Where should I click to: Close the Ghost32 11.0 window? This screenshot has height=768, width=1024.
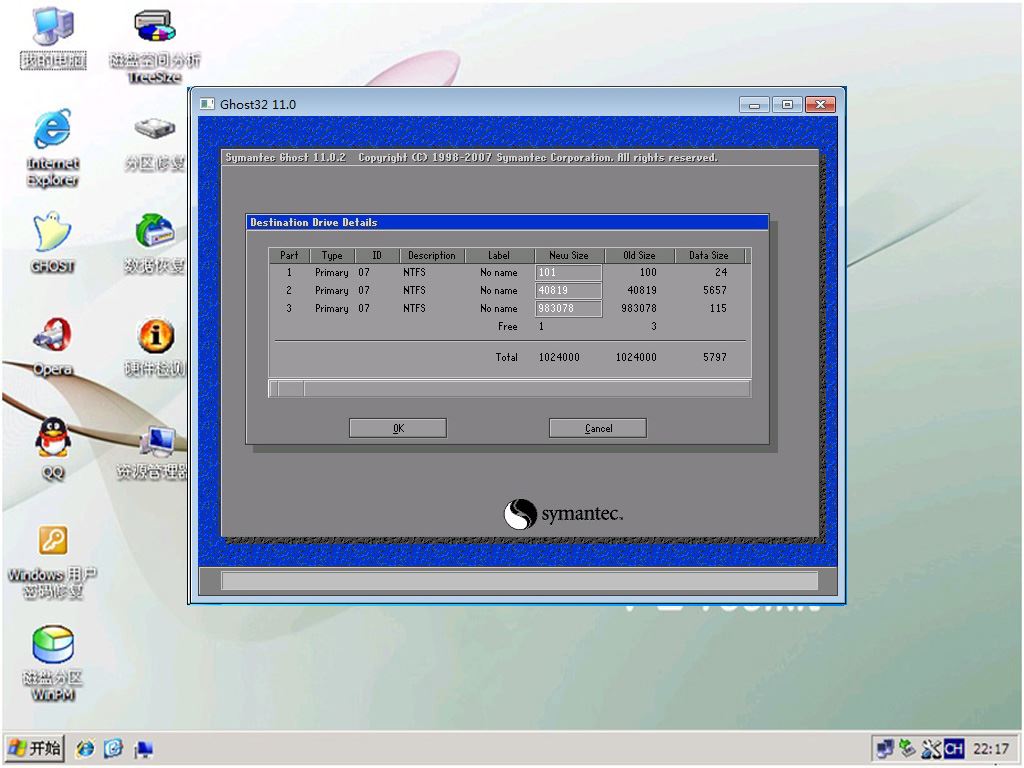click(820, 104)
